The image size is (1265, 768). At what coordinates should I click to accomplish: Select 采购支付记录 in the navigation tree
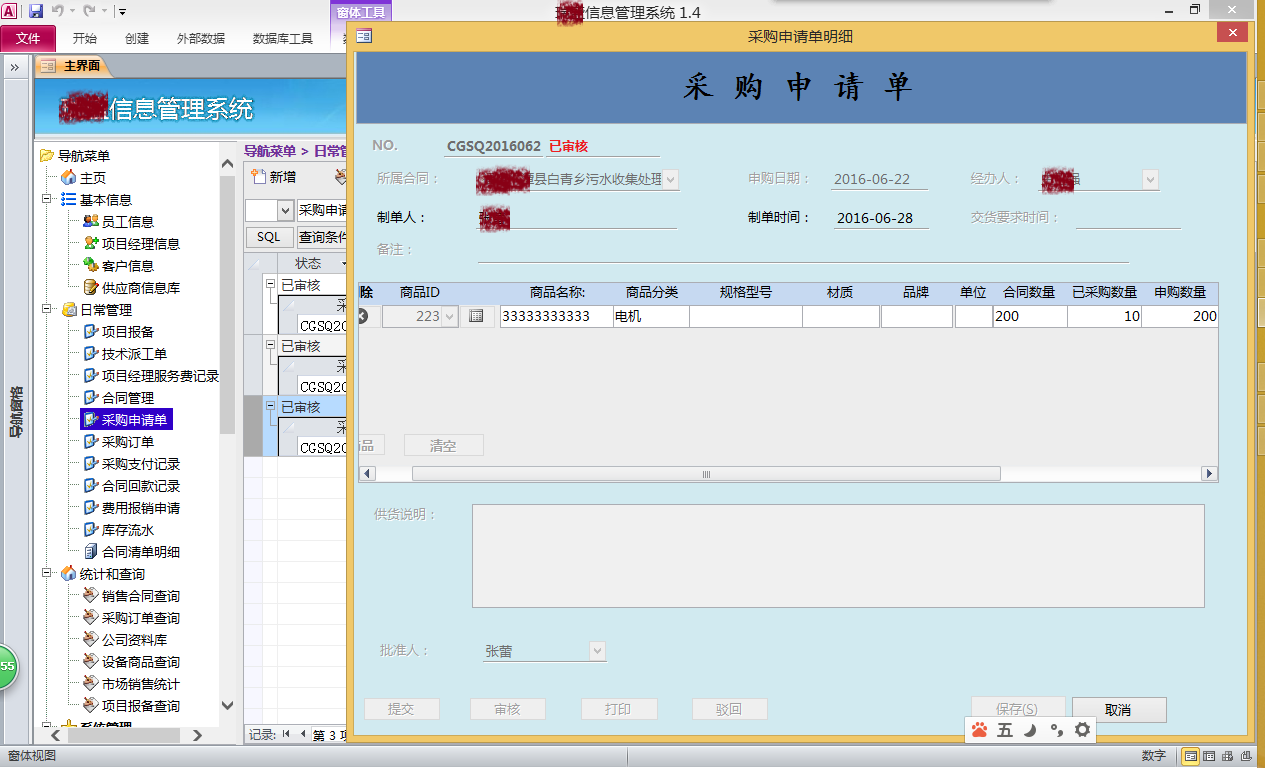[141, 464]
